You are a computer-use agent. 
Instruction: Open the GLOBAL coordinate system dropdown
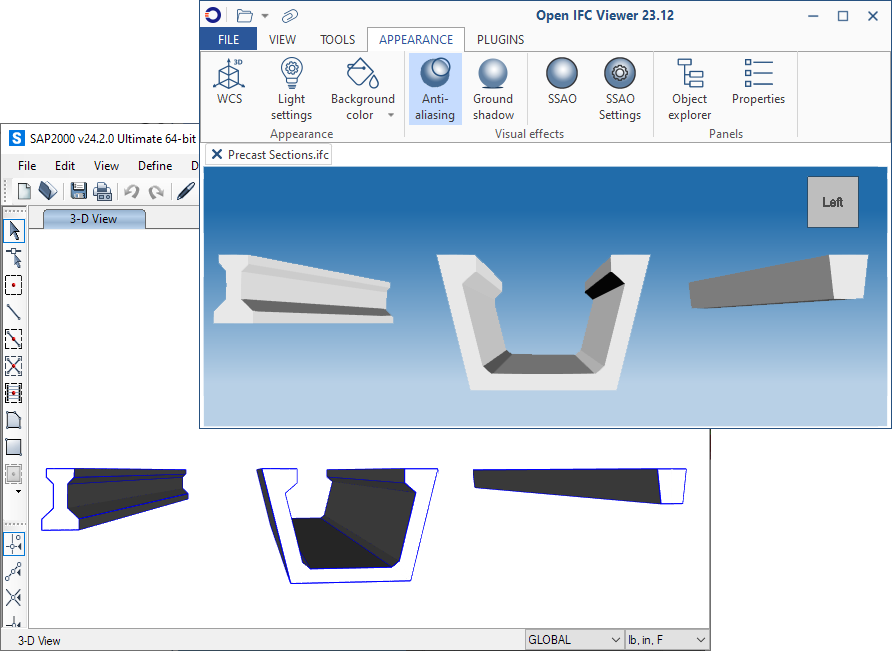coord(574,640)
